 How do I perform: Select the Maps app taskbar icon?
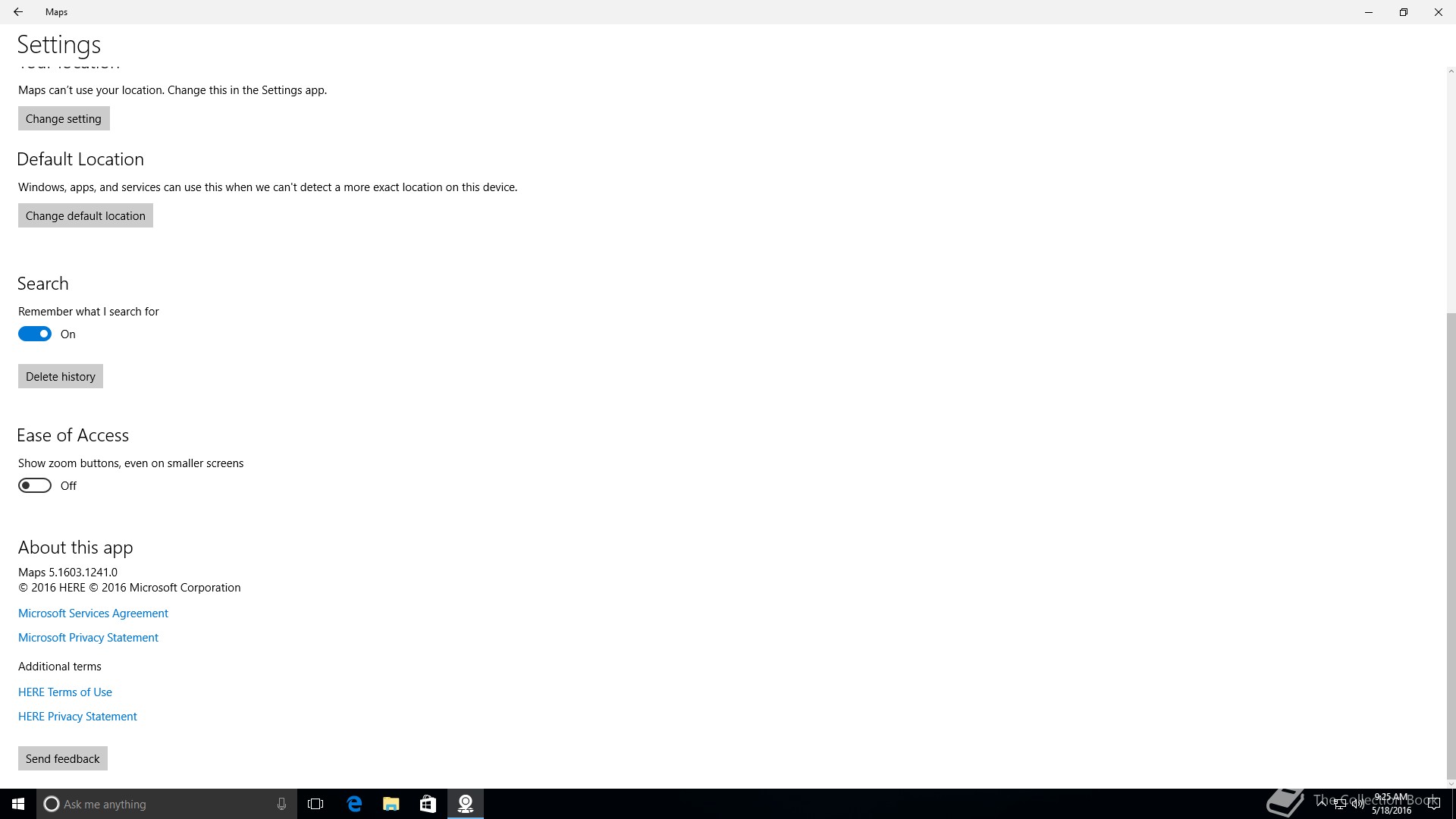(x=466, y=804)
